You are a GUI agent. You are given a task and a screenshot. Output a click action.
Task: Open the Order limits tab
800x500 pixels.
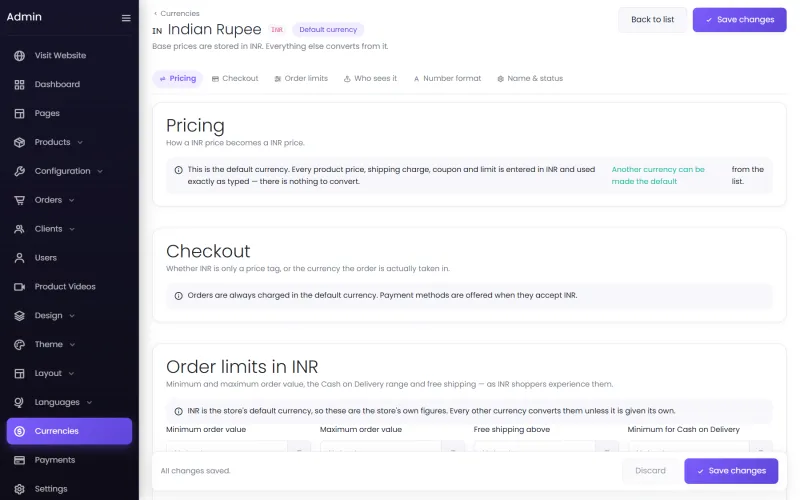click(x=301, y=79)
